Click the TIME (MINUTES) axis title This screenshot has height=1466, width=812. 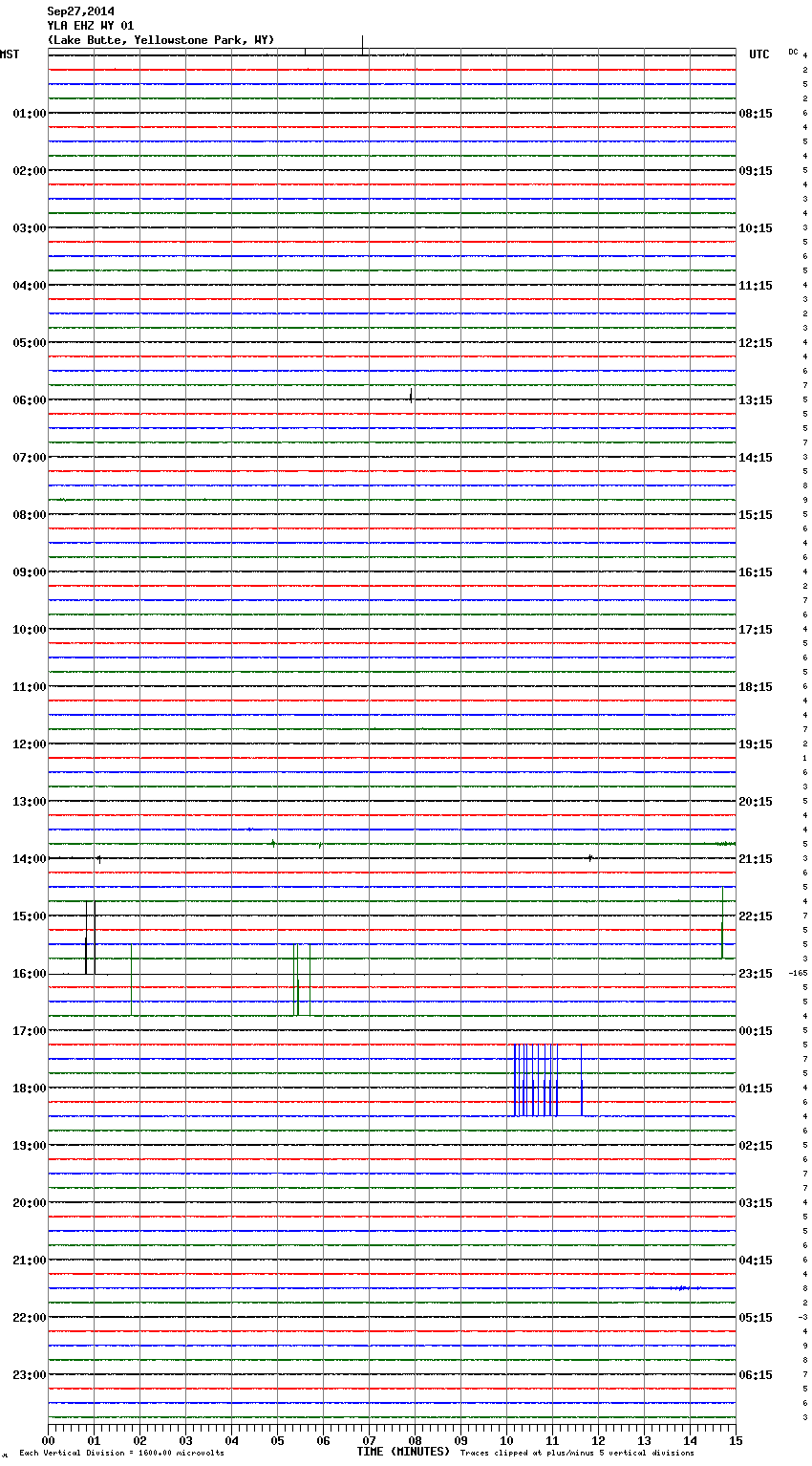click(403, 1452)
